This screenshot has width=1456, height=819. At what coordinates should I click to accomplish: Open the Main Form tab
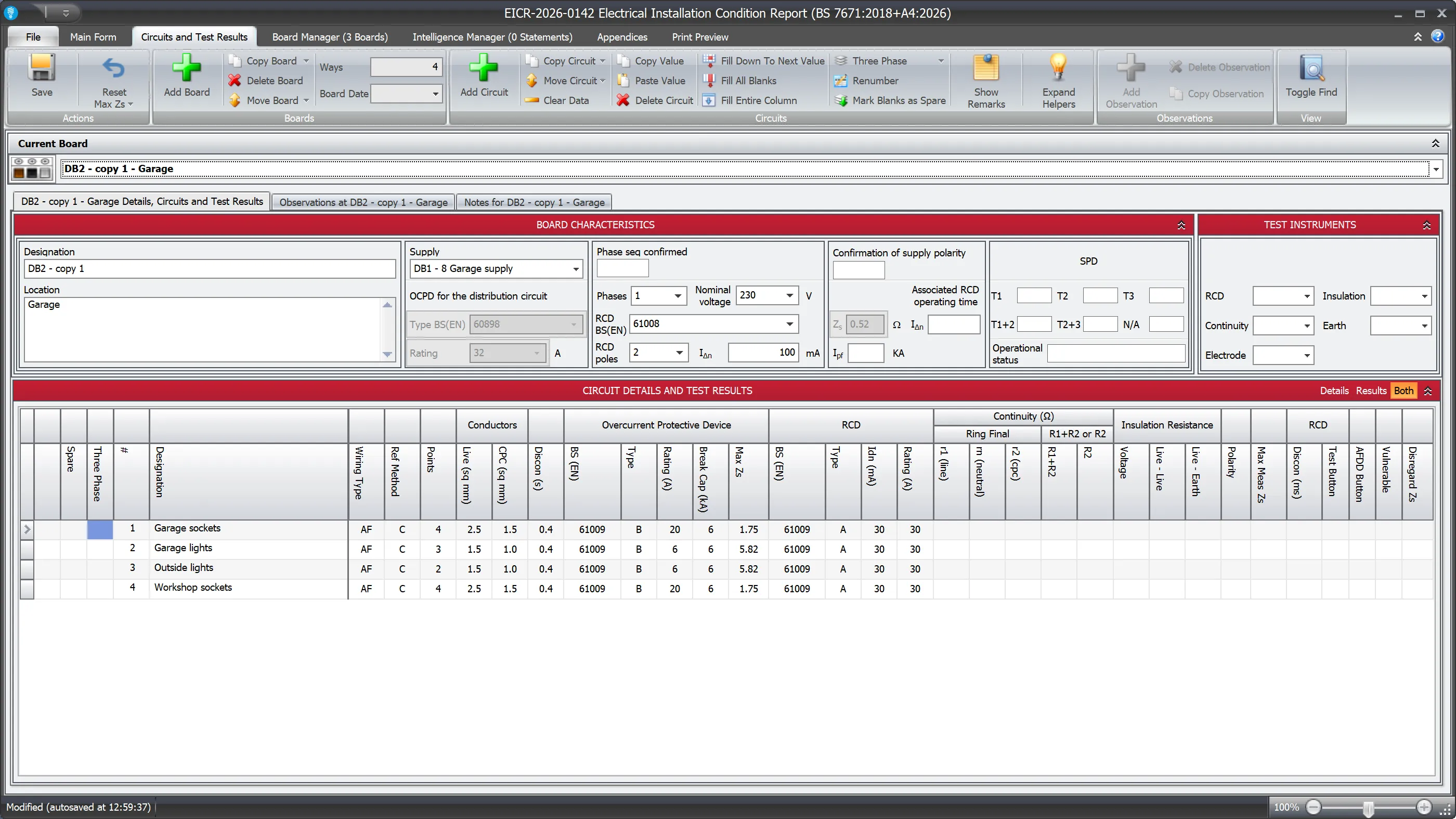[x=93, y=37]
